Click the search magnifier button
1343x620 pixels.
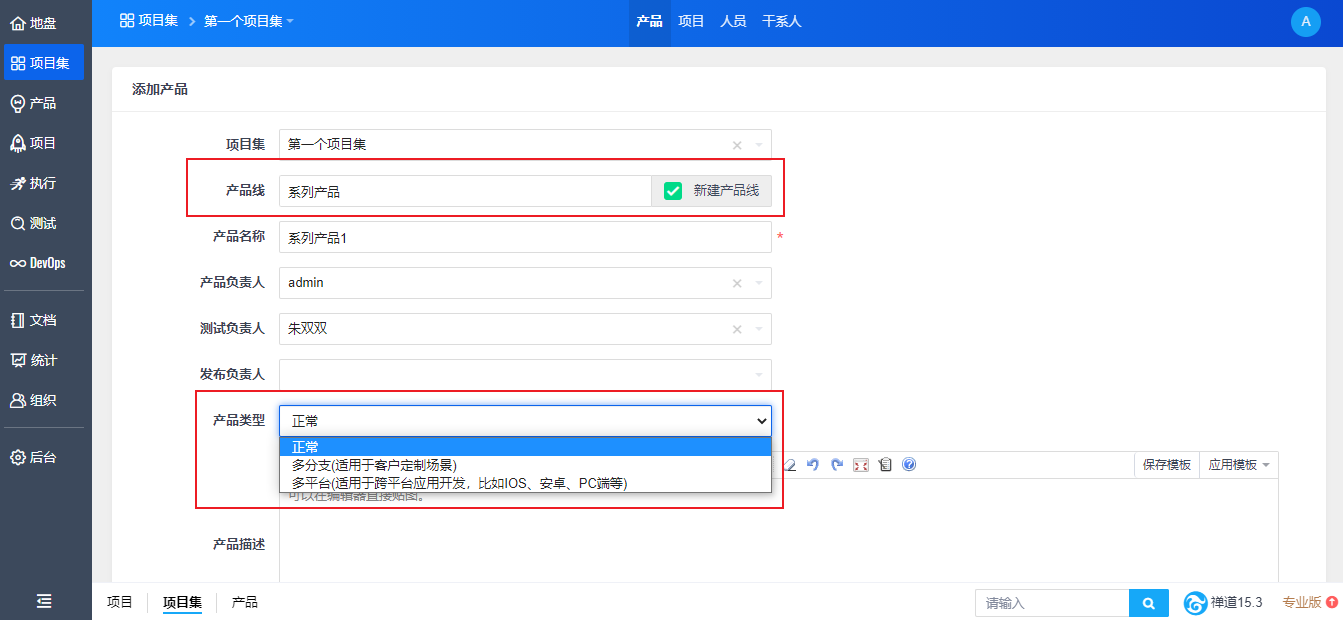[1149, 603]
